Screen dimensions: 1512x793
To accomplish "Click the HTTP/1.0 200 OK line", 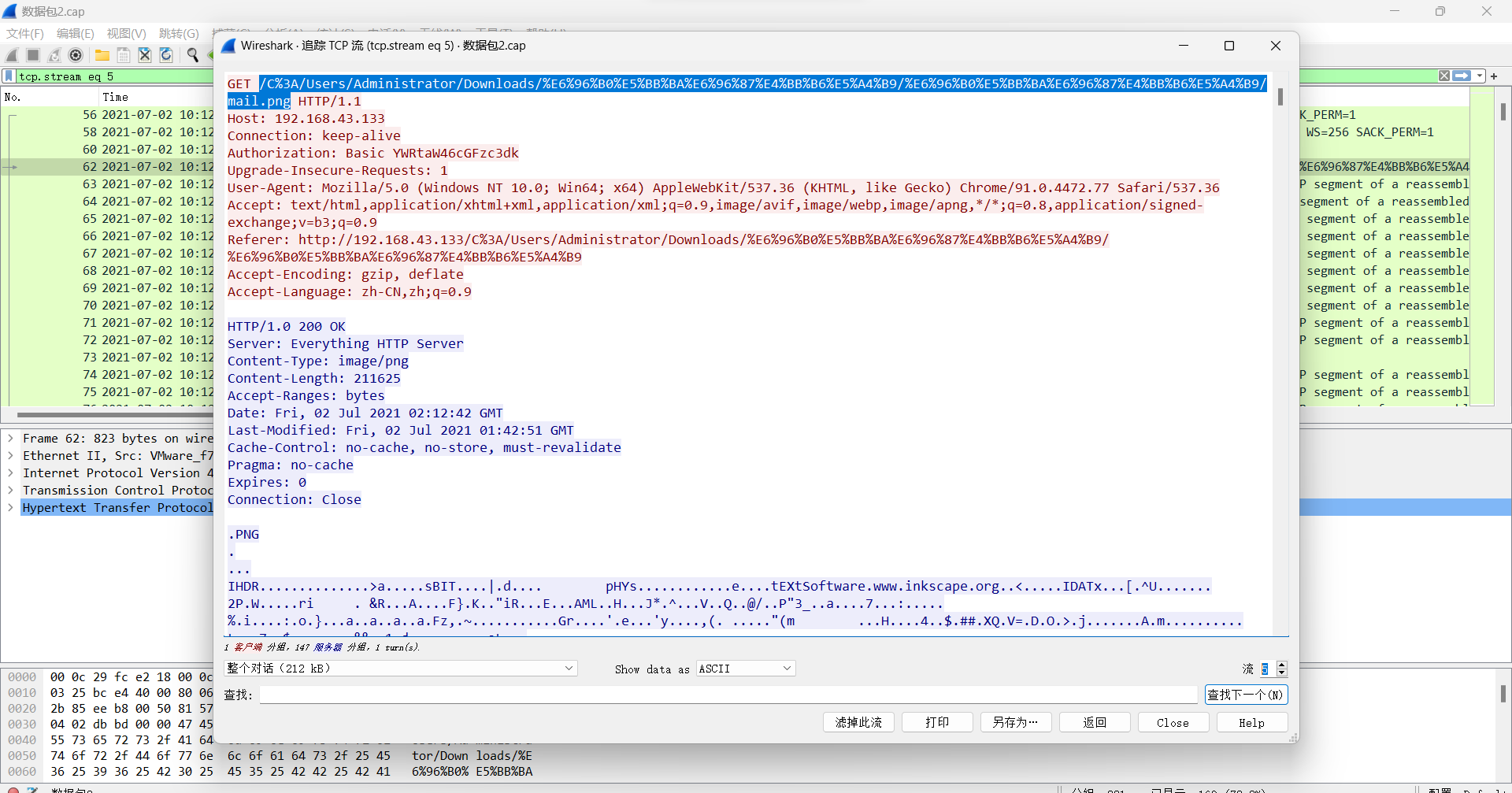I will [286, 326].
